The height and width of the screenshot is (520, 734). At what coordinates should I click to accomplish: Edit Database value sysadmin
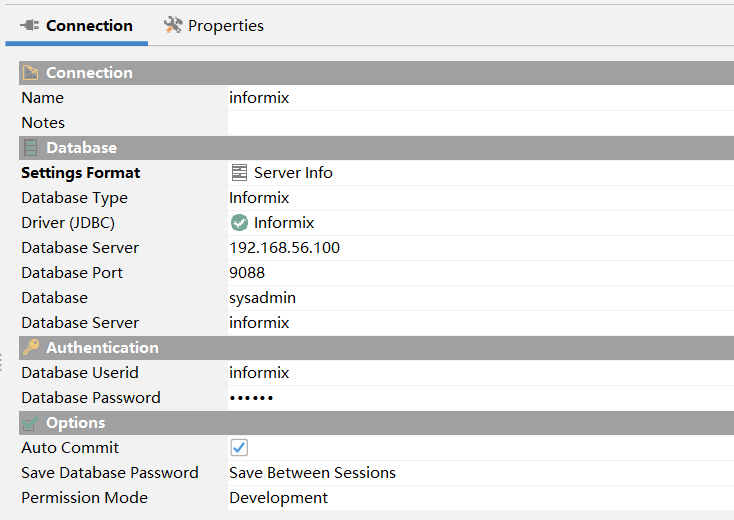click(481, 298)
